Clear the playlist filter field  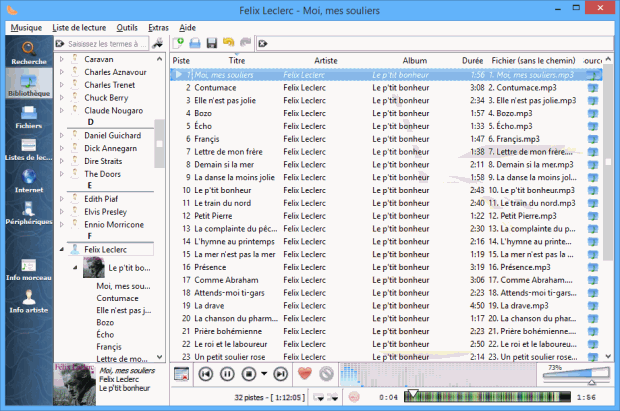click(263, 44)
